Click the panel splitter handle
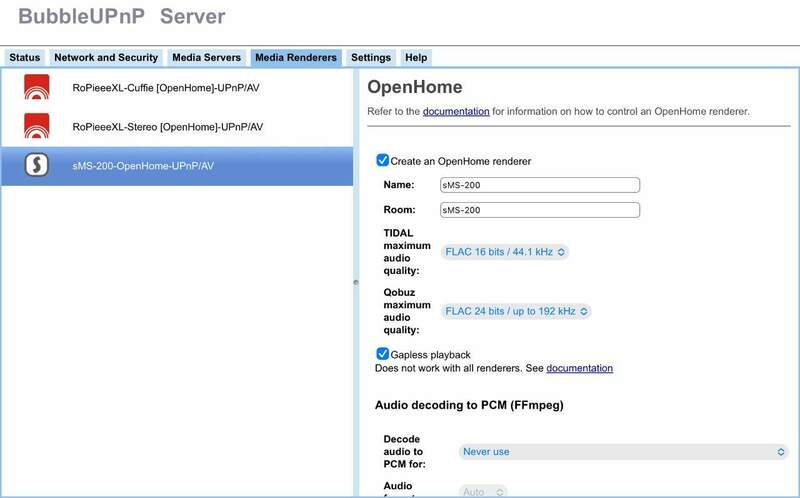800x498 pixels. point(355,283)
